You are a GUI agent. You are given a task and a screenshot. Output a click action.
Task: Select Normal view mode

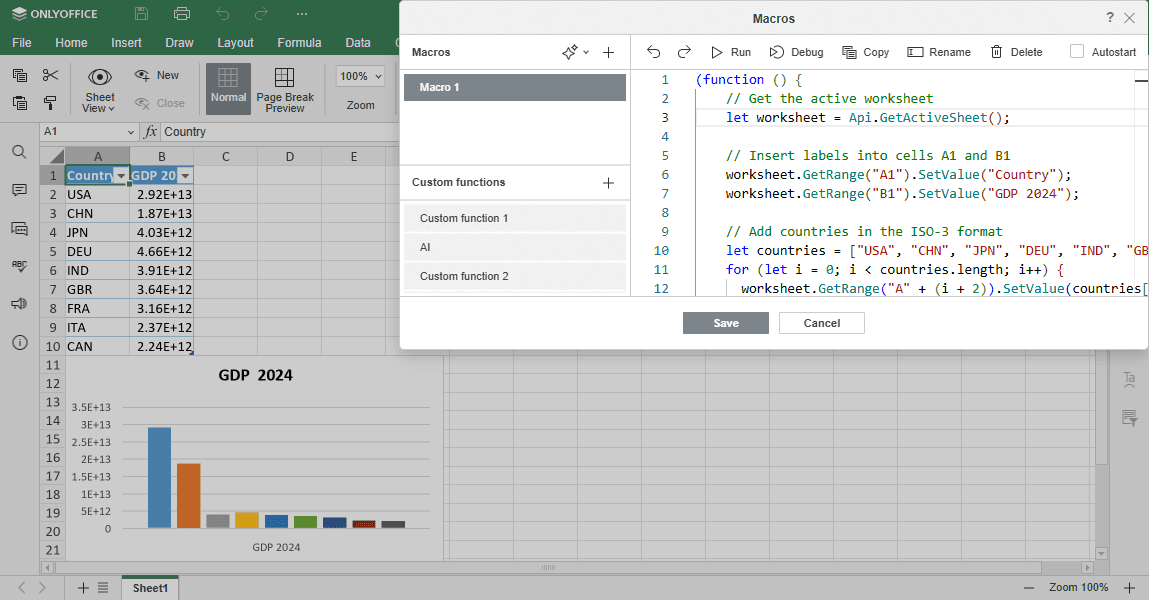(x=229, y=89)
